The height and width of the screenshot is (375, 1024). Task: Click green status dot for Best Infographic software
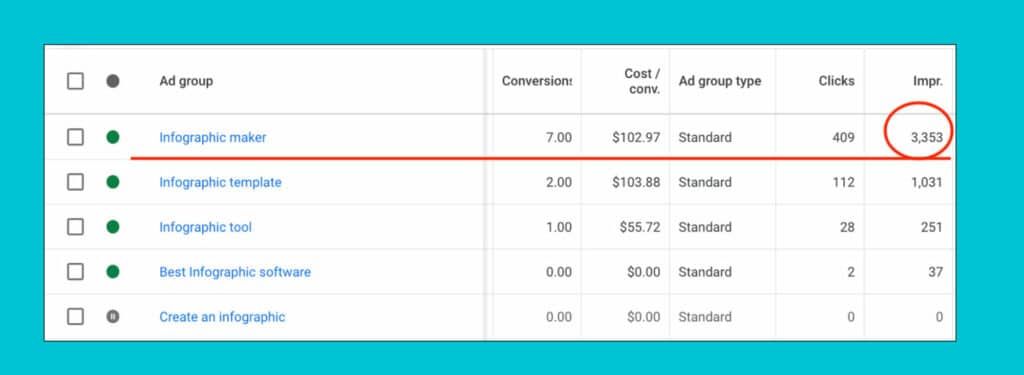(113, 272)
